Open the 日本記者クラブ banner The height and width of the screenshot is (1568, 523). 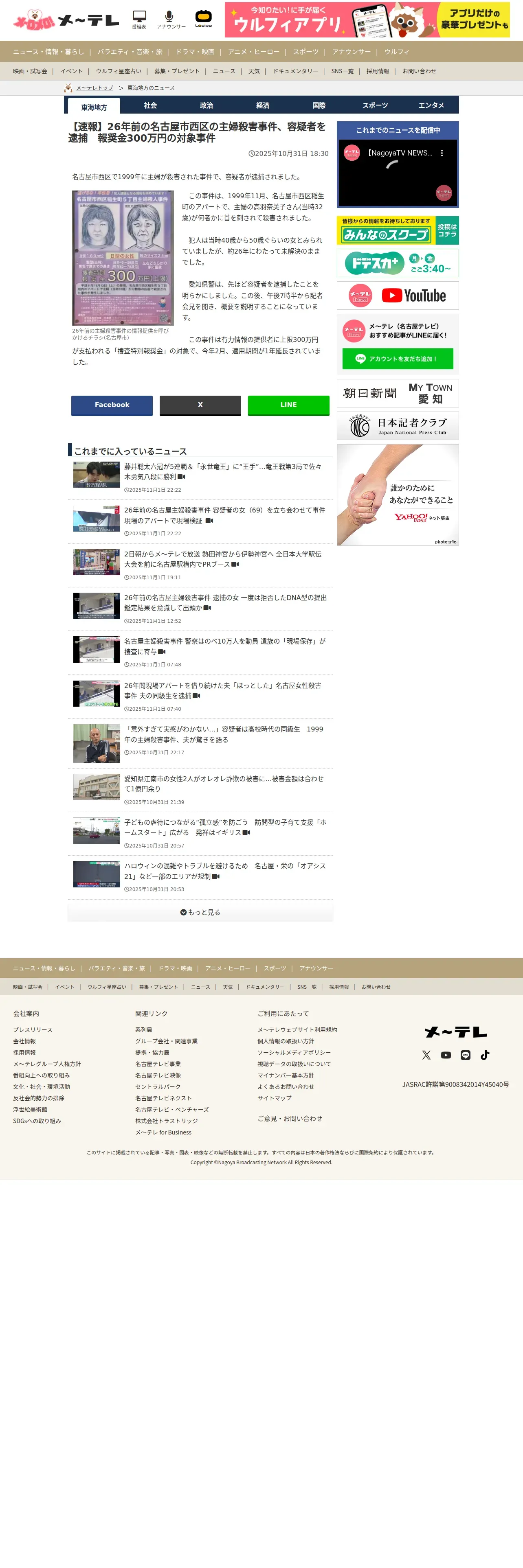coord(398,425)
